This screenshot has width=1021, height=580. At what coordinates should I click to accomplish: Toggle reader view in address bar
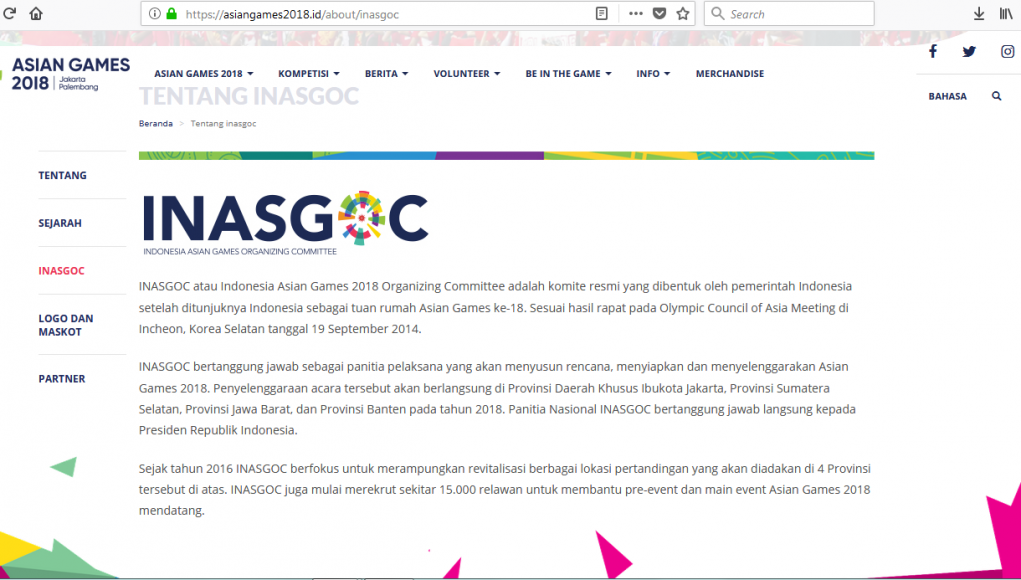(x=601, y=14)
